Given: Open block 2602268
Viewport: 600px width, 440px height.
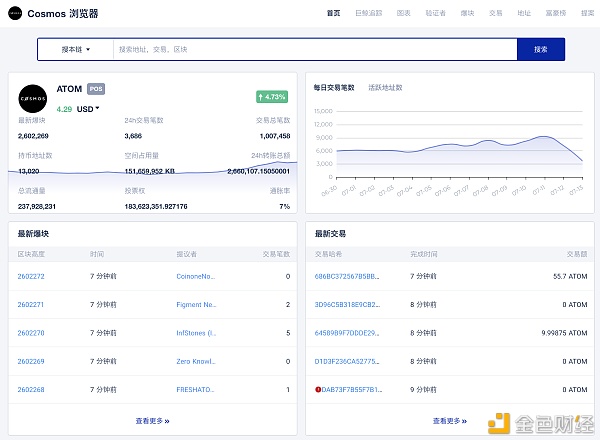Looking at the screenshot, I should click(x=31, y=389).
